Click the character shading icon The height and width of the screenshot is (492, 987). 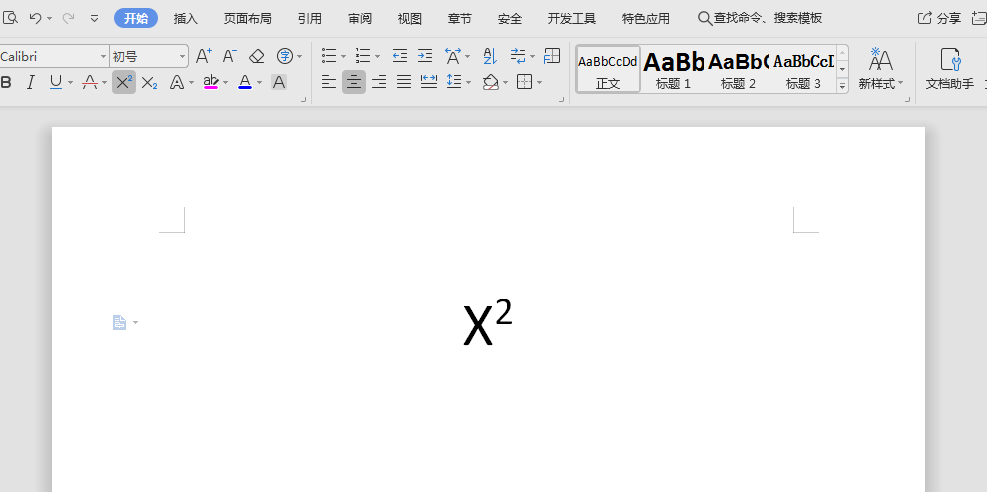(x=279, y=82)
